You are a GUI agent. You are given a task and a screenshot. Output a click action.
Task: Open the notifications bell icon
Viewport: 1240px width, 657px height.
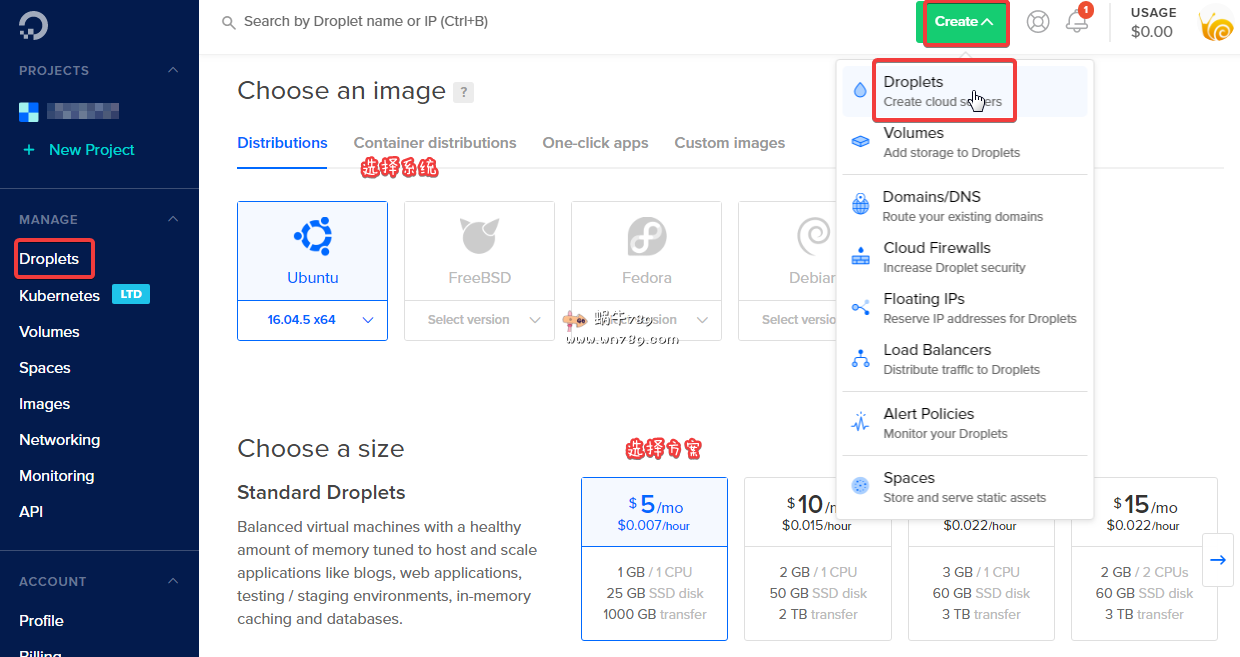[1077, 21]
